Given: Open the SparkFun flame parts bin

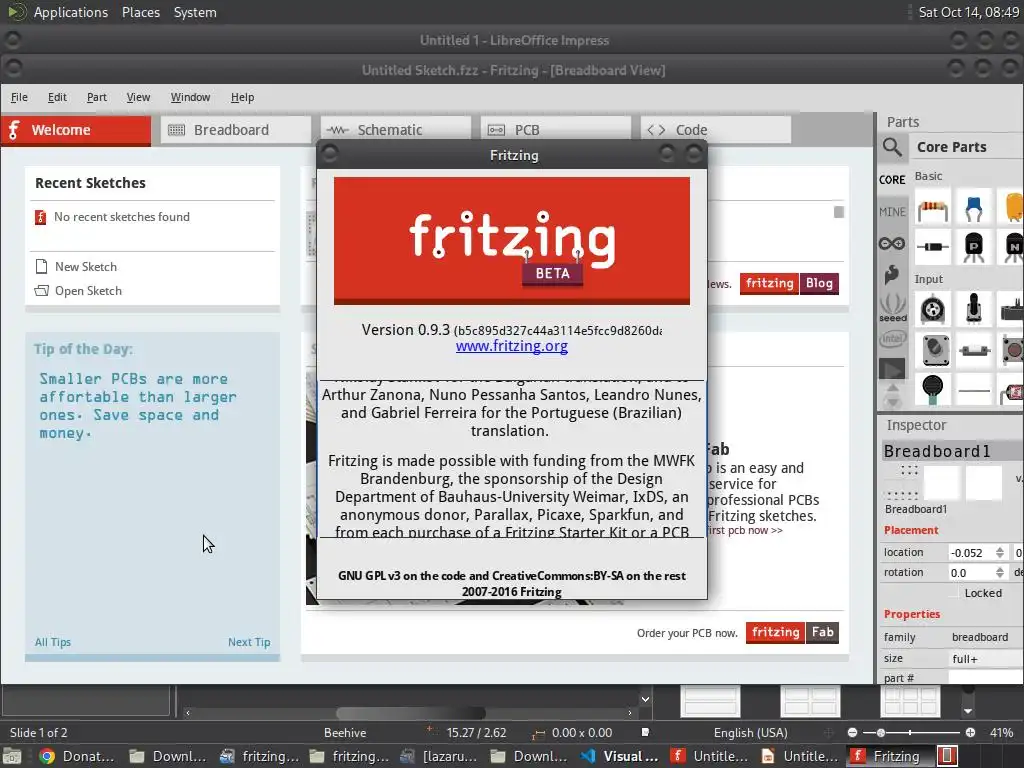Looking at the screenshot, I should coord(892,274).
